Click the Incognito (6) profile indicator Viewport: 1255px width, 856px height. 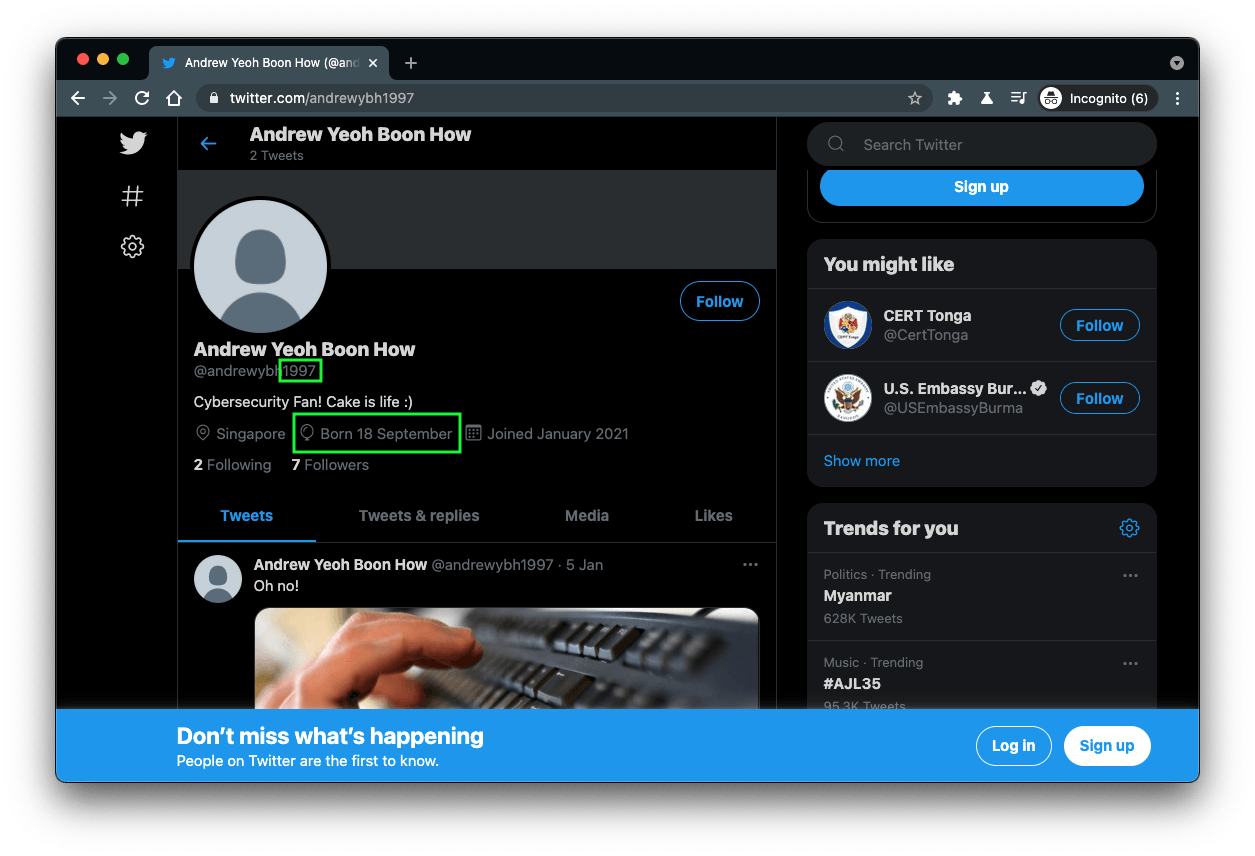pyautogui.click(x=1097, y=98)
